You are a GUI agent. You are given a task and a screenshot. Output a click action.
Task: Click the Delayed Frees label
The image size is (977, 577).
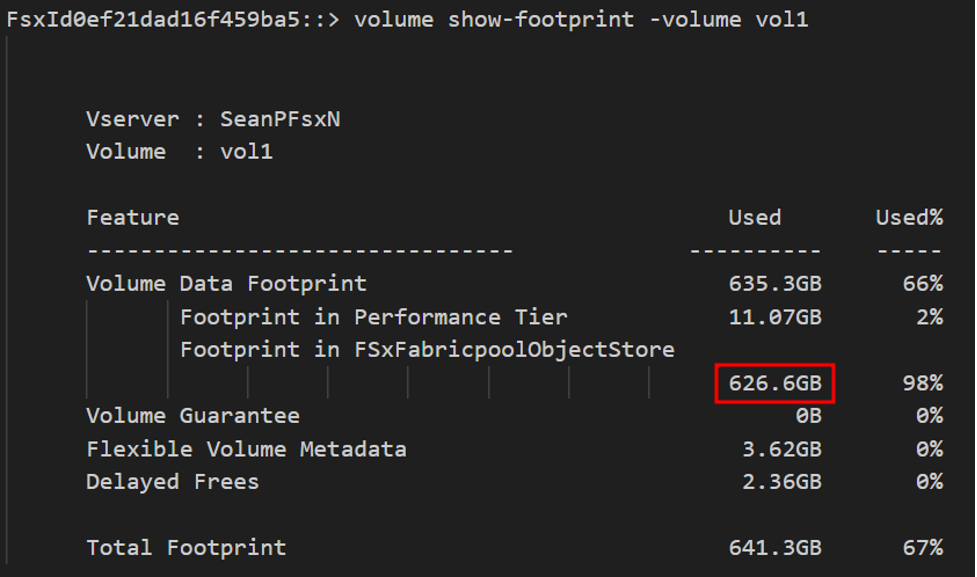(x=172, y=482)
